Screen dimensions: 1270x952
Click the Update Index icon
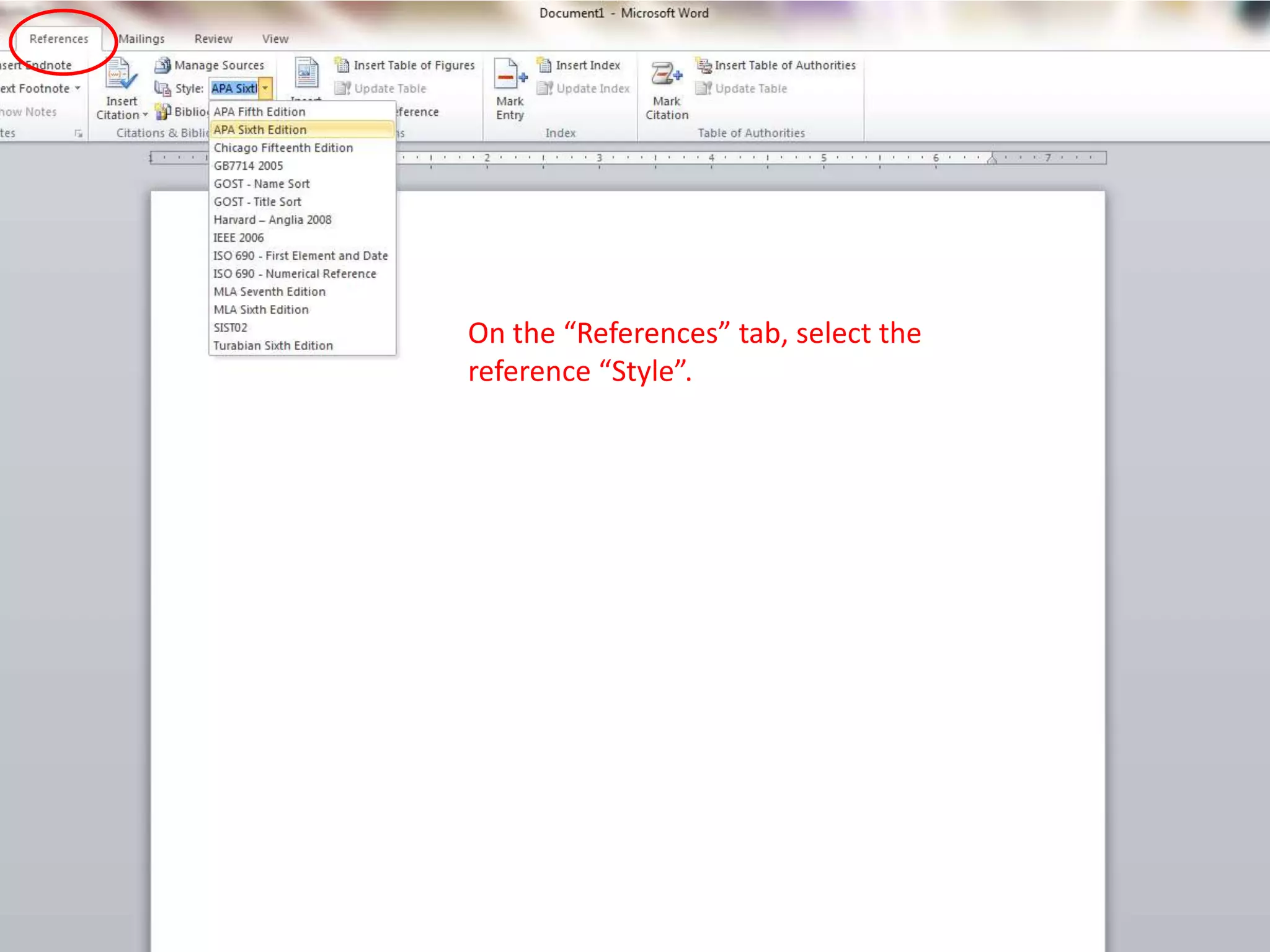click(544, 89)
